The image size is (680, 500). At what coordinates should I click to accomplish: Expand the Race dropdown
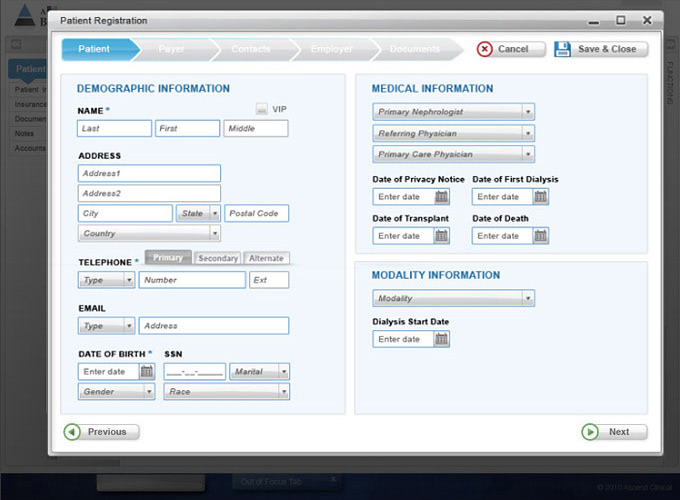coord(226,392)
